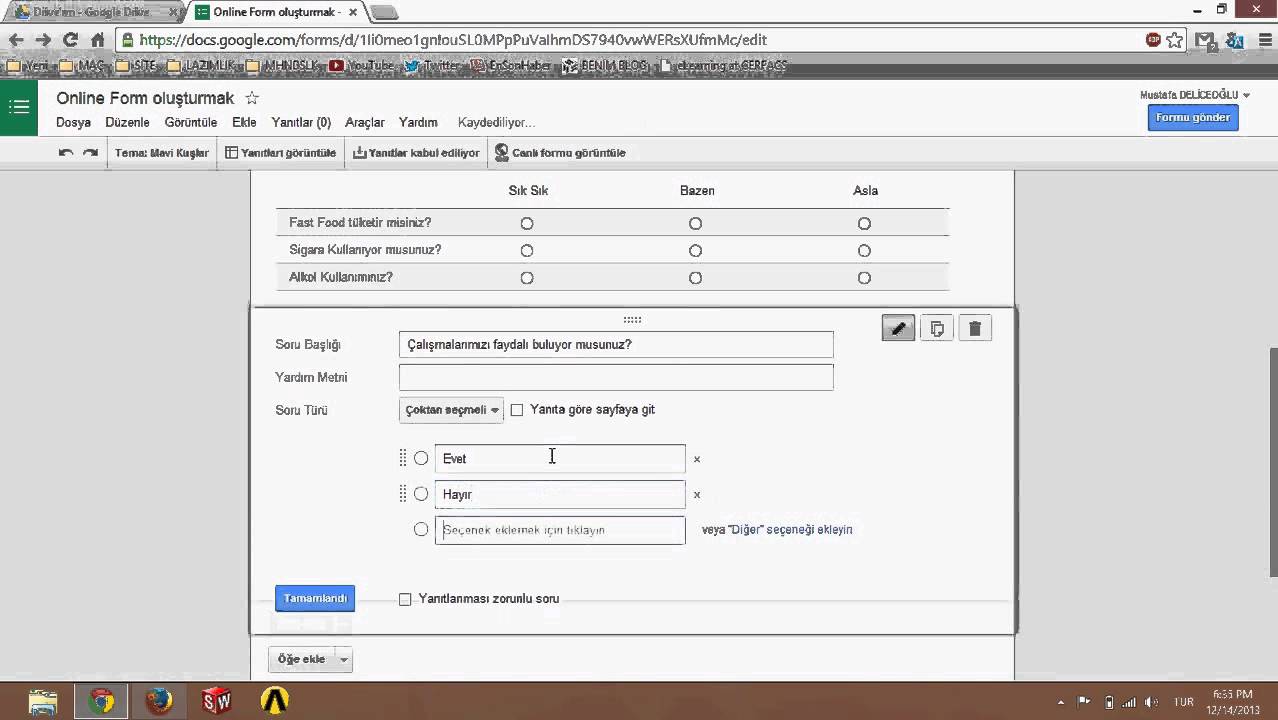Open Mustafa DELİCEOĞLU account menu
The width and height of the screenshot is (1278, 720).
(1195, 95)
